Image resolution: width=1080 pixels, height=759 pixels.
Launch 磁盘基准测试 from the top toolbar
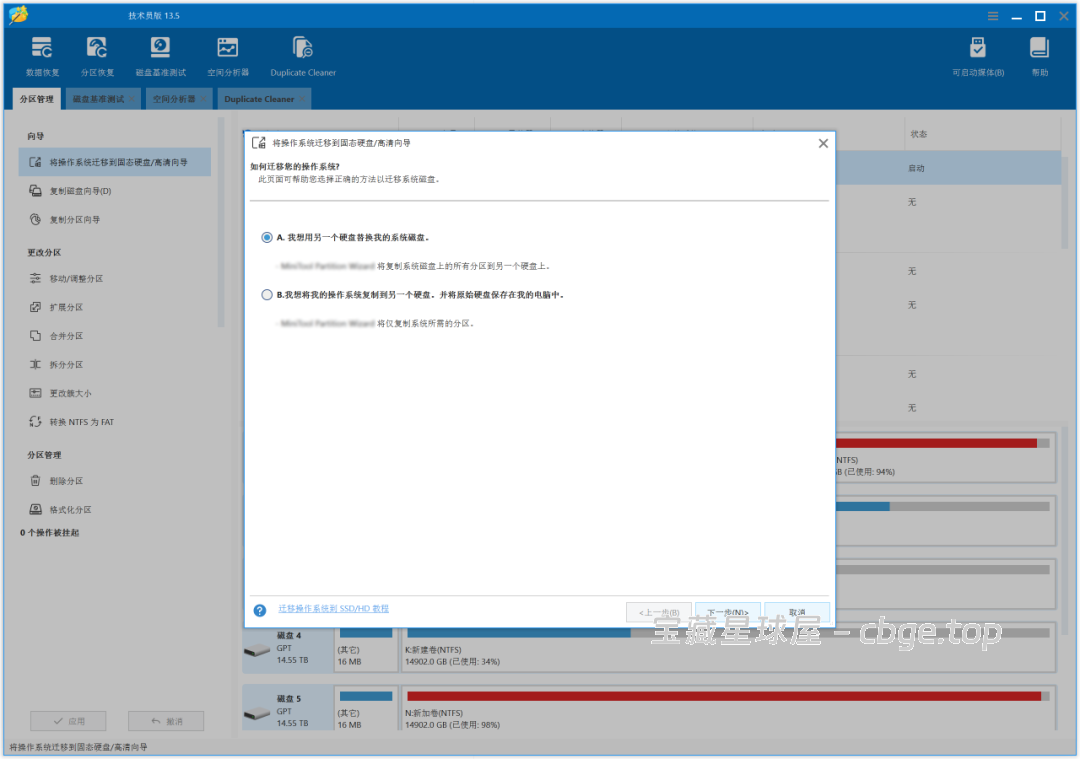[x=160, y=55]
